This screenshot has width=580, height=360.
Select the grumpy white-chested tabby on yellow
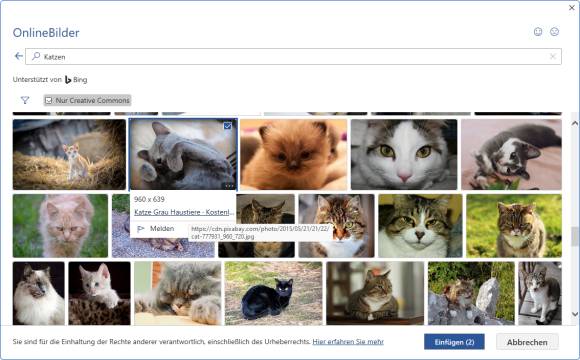pyautogui.click(x=420, y=226)
